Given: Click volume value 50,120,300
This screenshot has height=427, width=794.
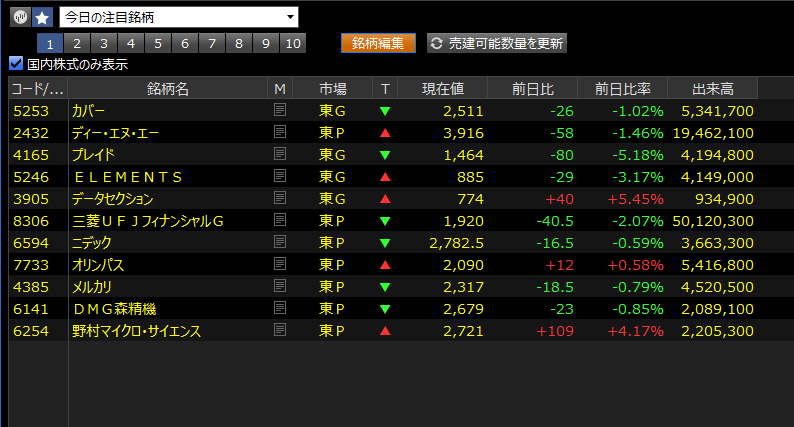Looking at the screenshot, I should 713,221.
